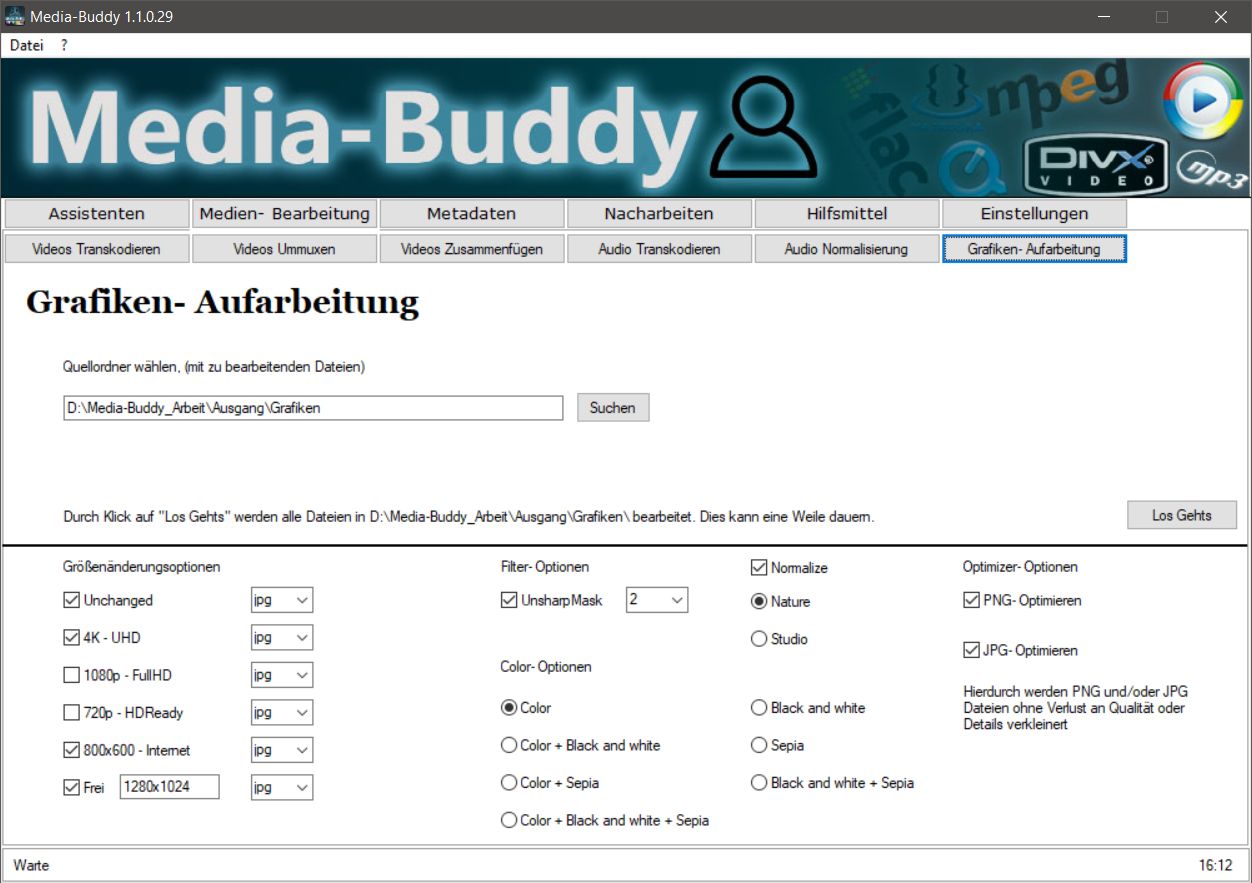Image resolution: width=1252 pixels, height=883 pixels.
Task: Close the Media-Buddy window
Action: point(1221,17)
